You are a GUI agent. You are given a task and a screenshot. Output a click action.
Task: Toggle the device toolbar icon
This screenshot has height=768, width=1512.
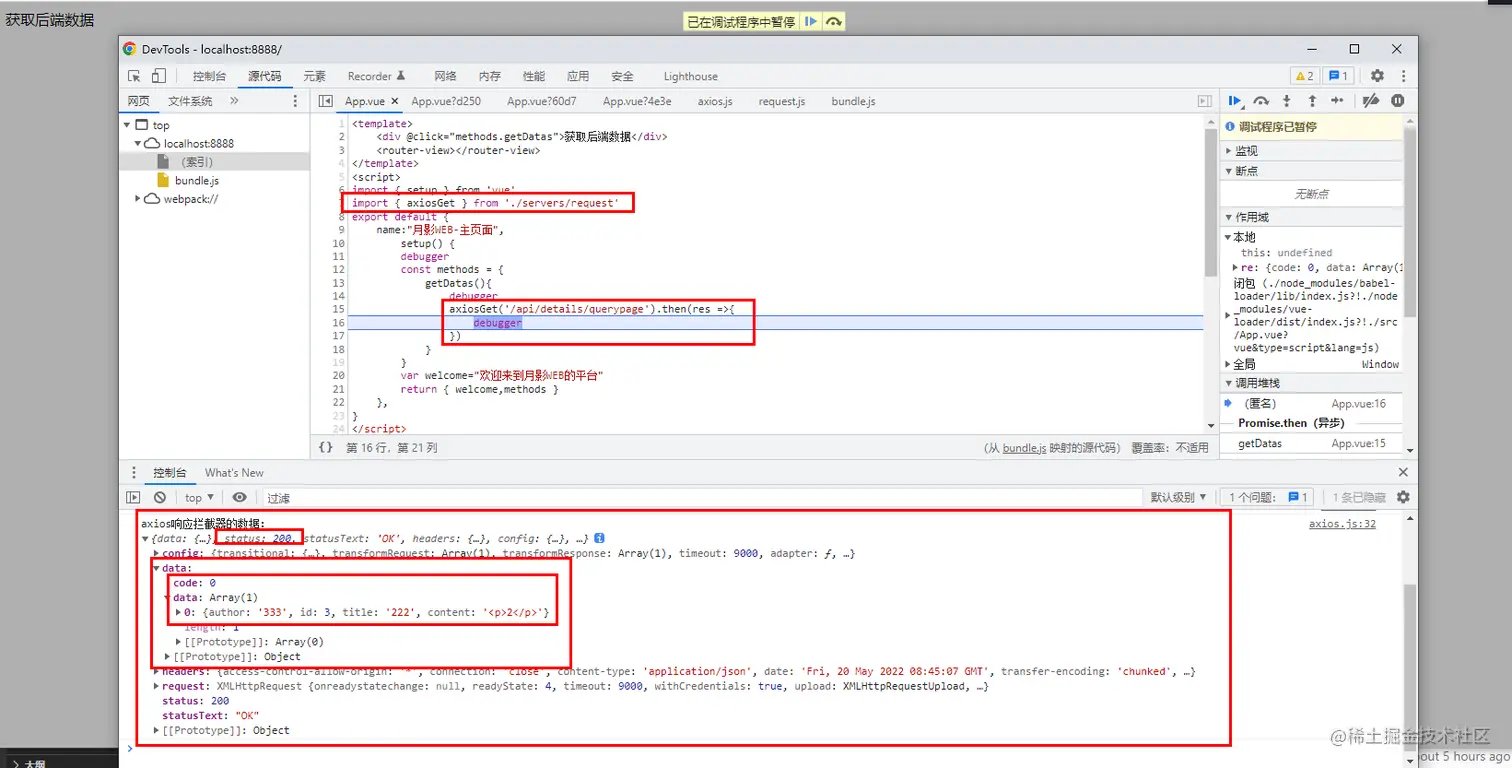(x=159, y=76)
